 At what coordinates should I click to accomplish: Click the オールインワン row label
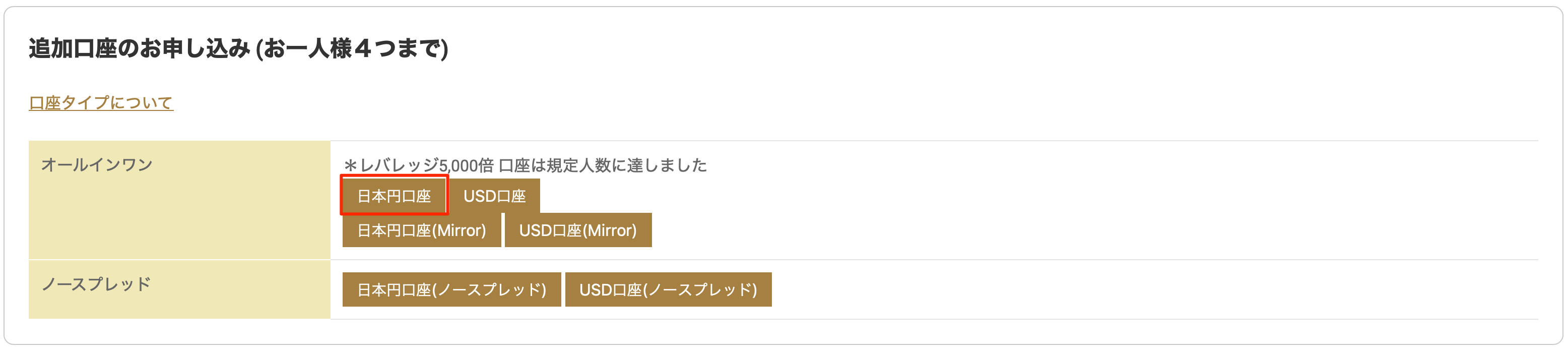[97, 164]
